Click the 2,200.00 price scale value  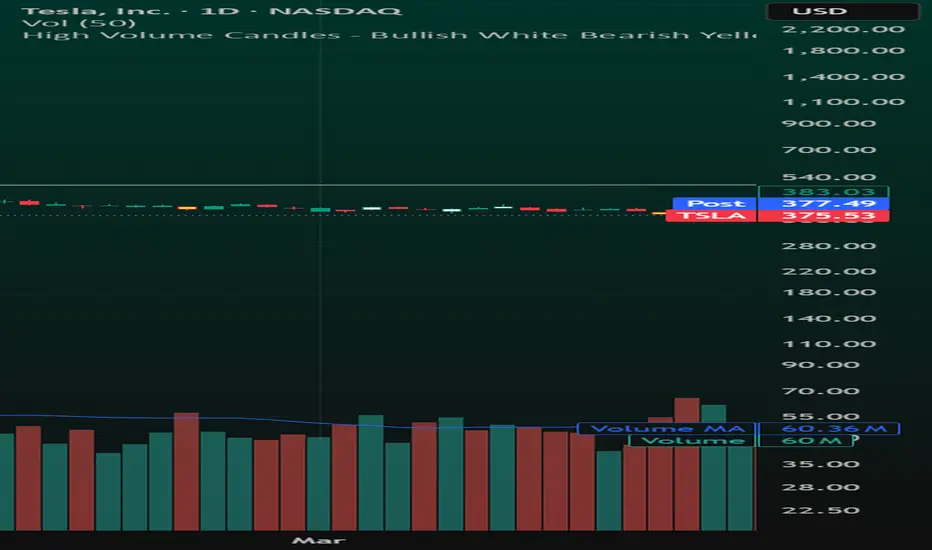click(x=843, y=29)
